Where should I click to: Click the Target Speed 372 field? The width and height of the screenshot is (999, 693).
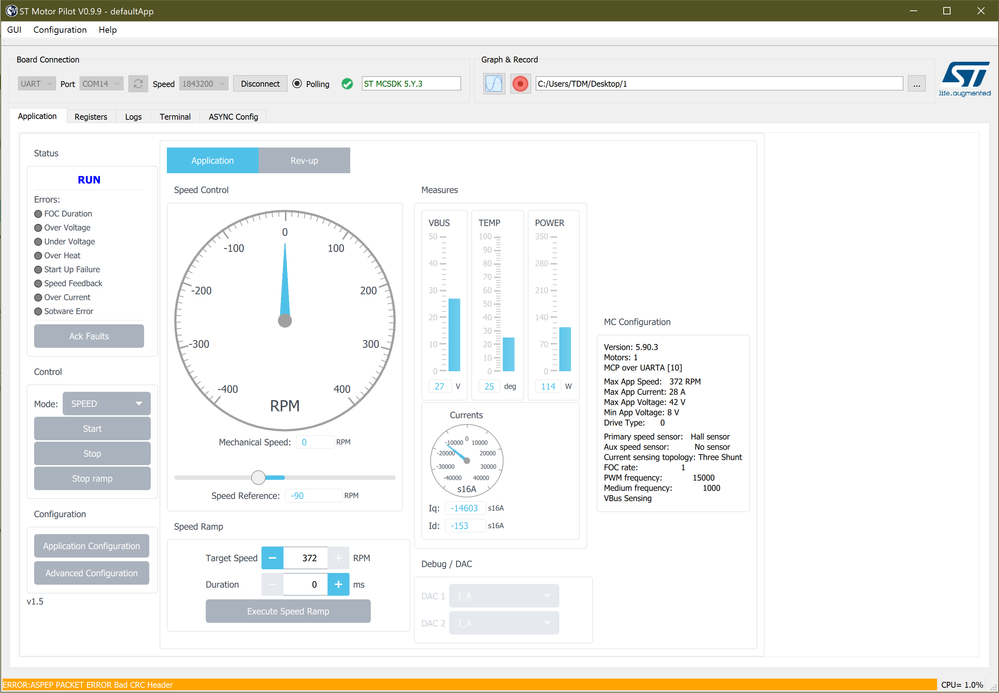(x=306, y=558)
